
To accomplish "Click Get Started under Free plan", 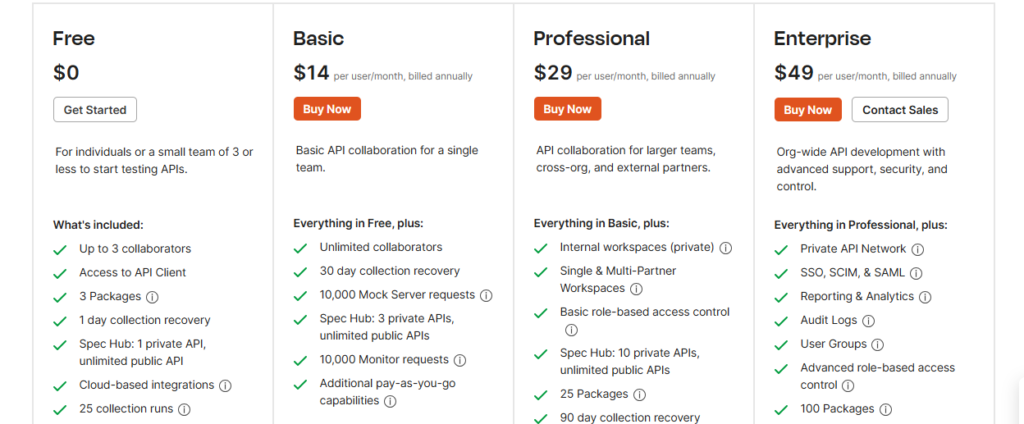I will [x=95, y=110].
